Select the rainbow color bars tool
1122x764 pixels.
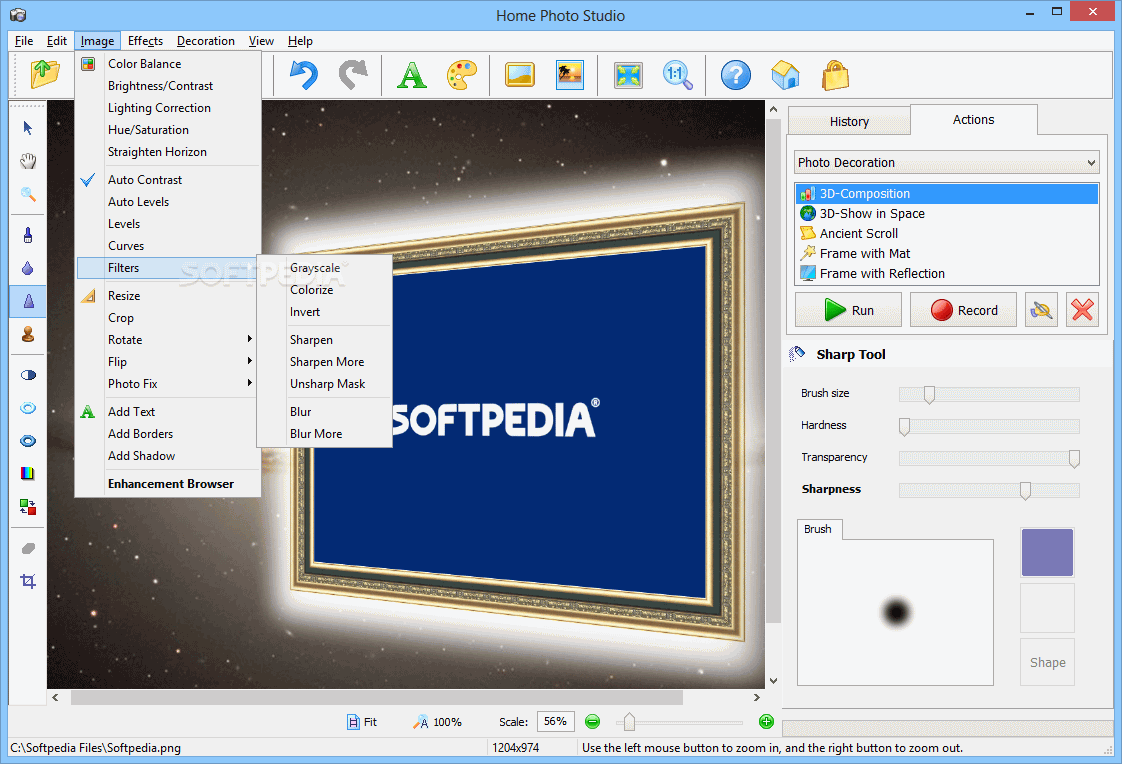click(28, 473)
